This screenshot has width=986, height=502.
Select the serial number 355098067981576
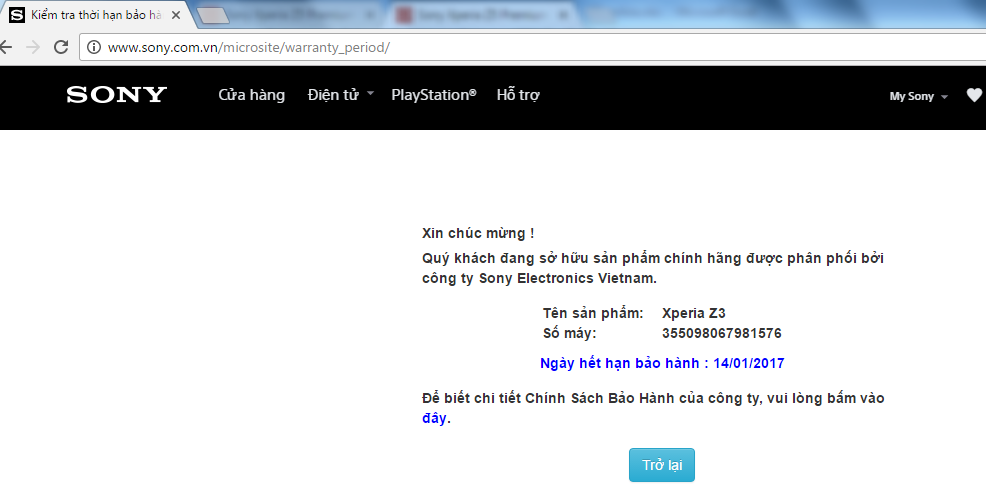coord(721,333)
